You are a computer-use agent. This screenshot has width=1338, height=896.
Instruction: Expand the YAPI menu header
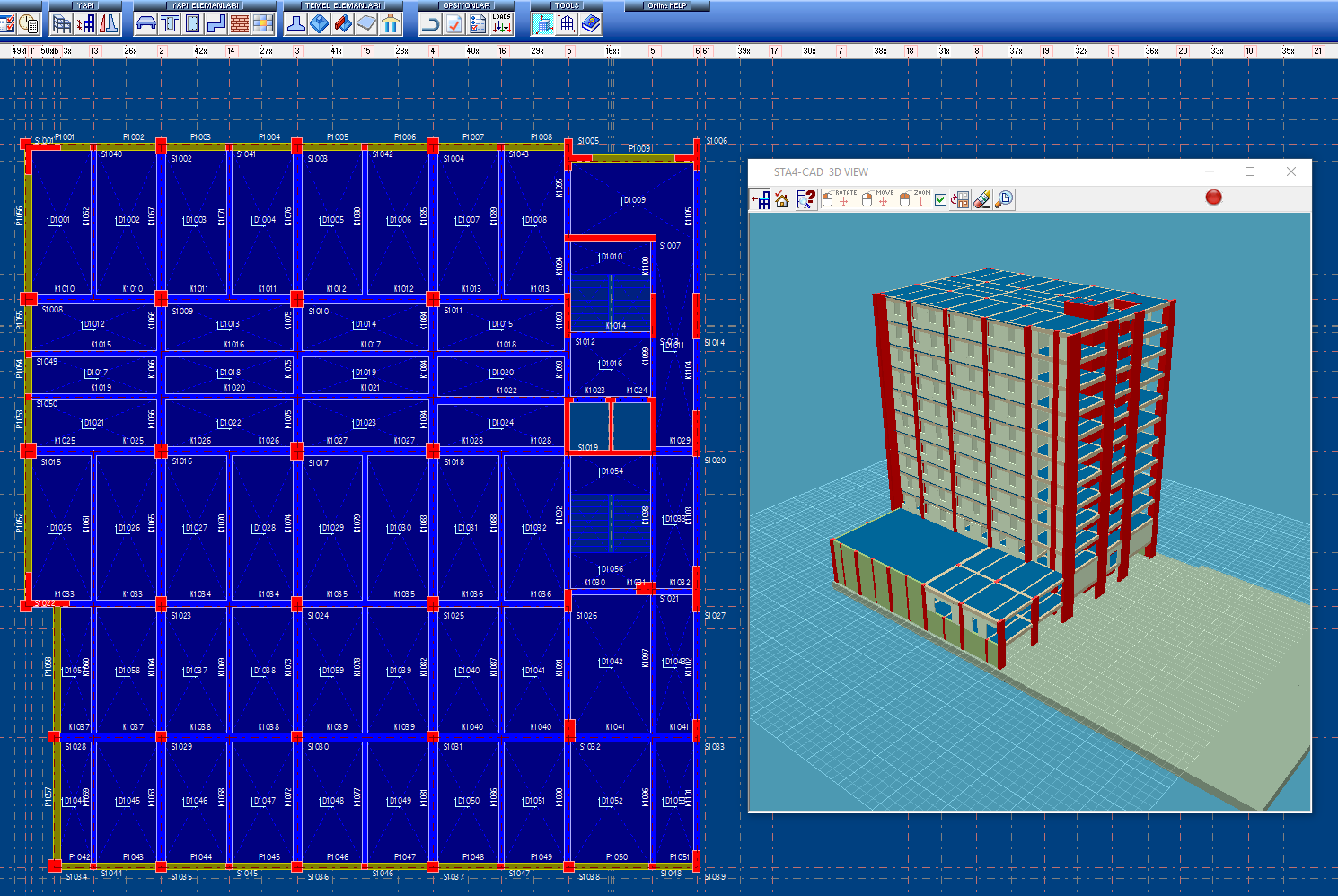[x=86, y=5]
